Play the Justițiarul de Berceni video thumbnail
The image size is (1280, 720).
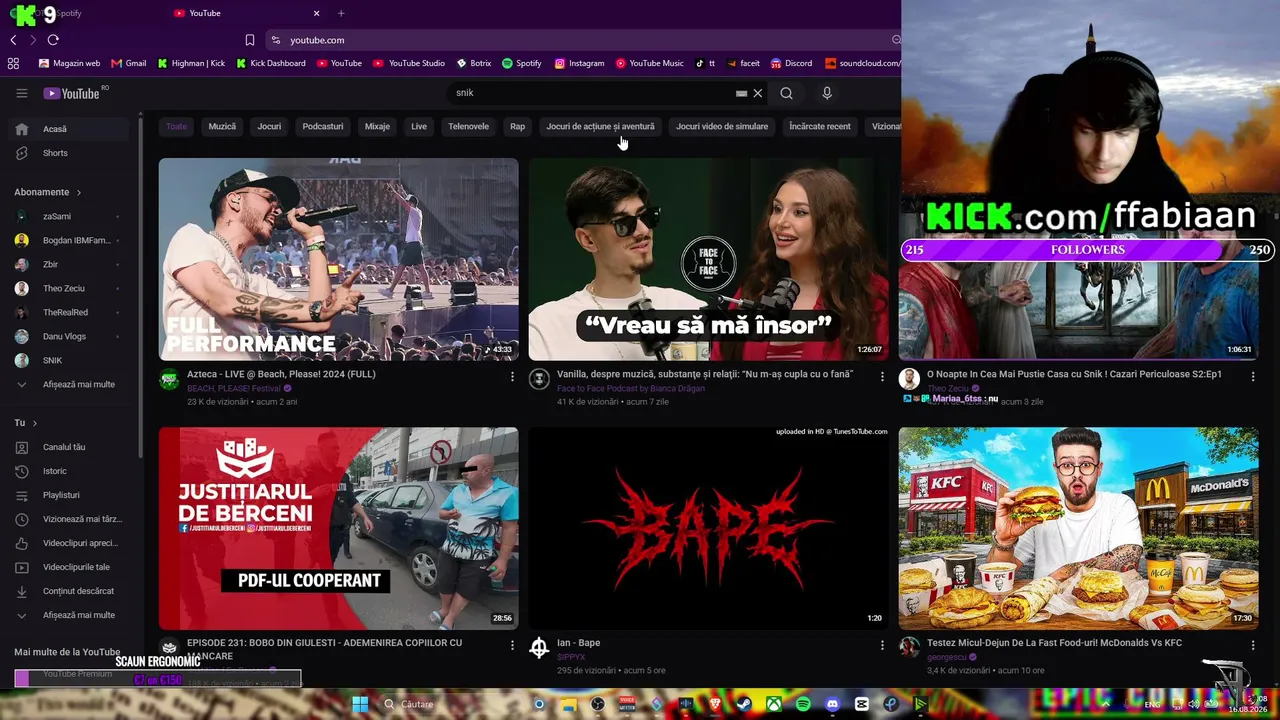click(339, 529)
